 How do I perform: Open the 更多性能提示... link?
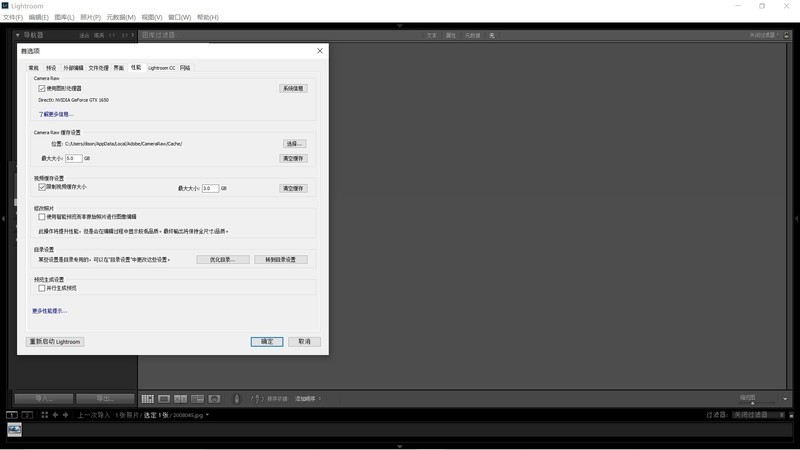click(49, 311)
